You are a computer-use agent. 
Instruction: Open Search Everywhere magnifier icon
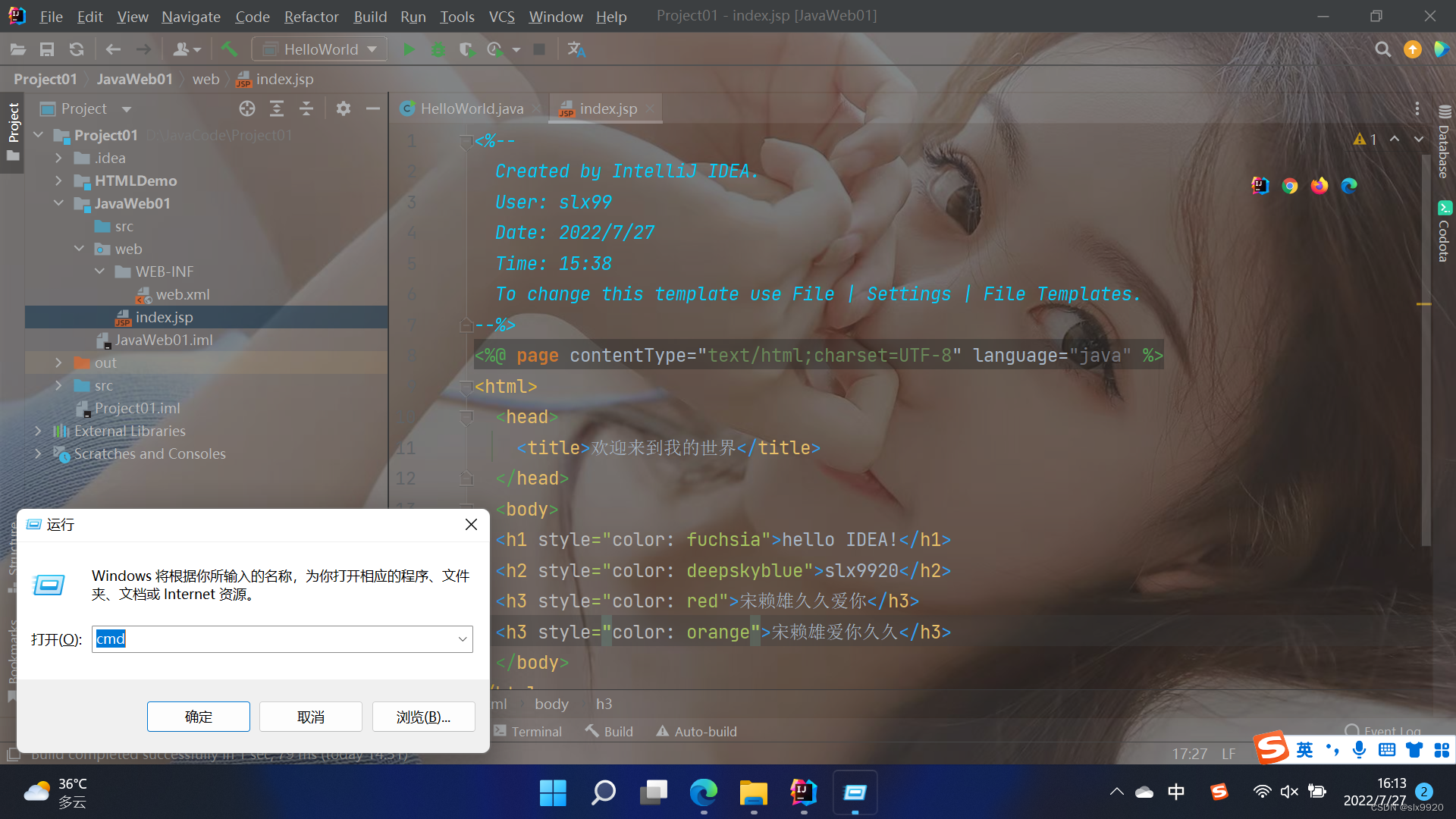[1382, 49]
